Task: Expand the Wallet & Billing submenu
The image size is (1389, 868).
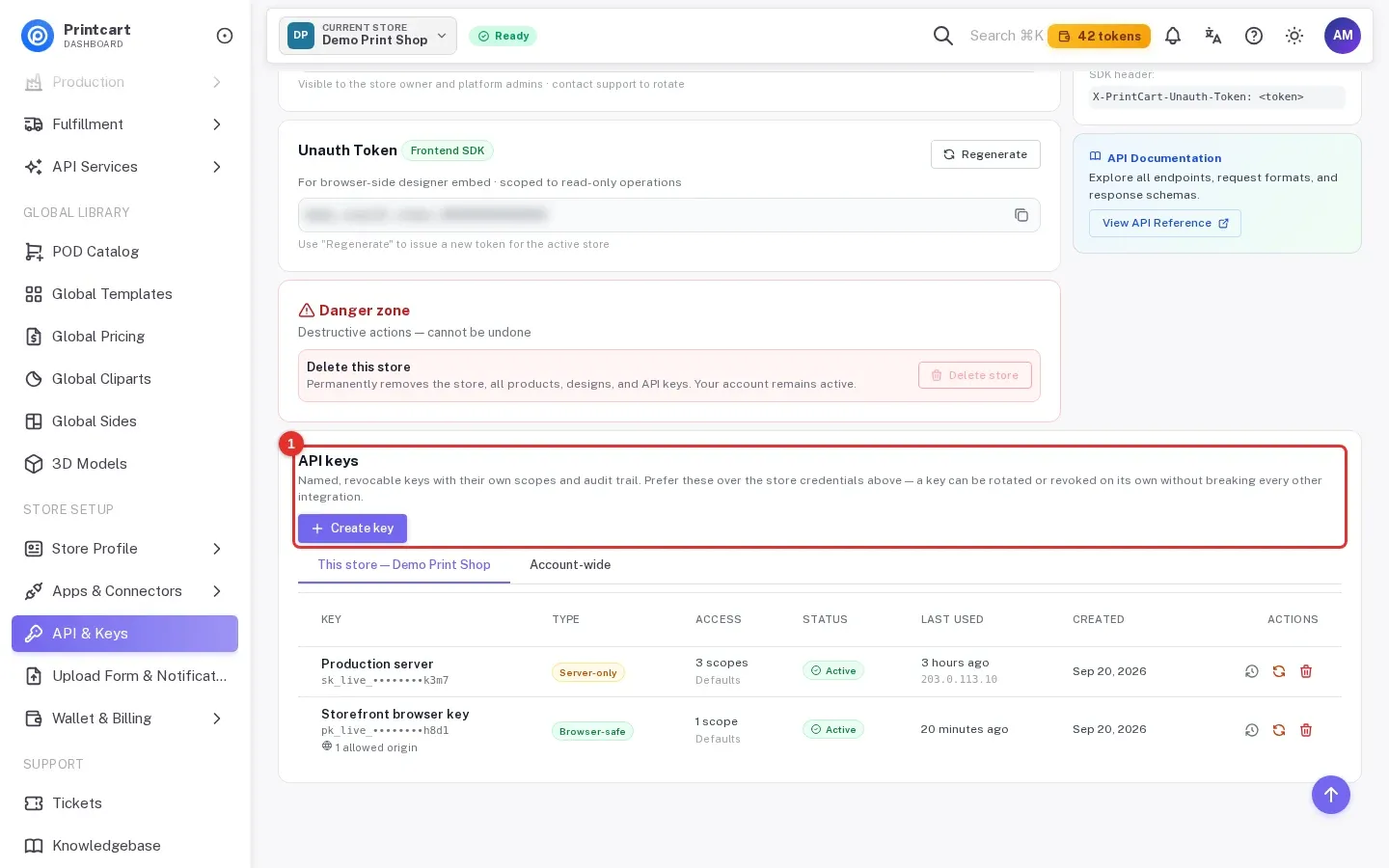Action: pos(124,719)
